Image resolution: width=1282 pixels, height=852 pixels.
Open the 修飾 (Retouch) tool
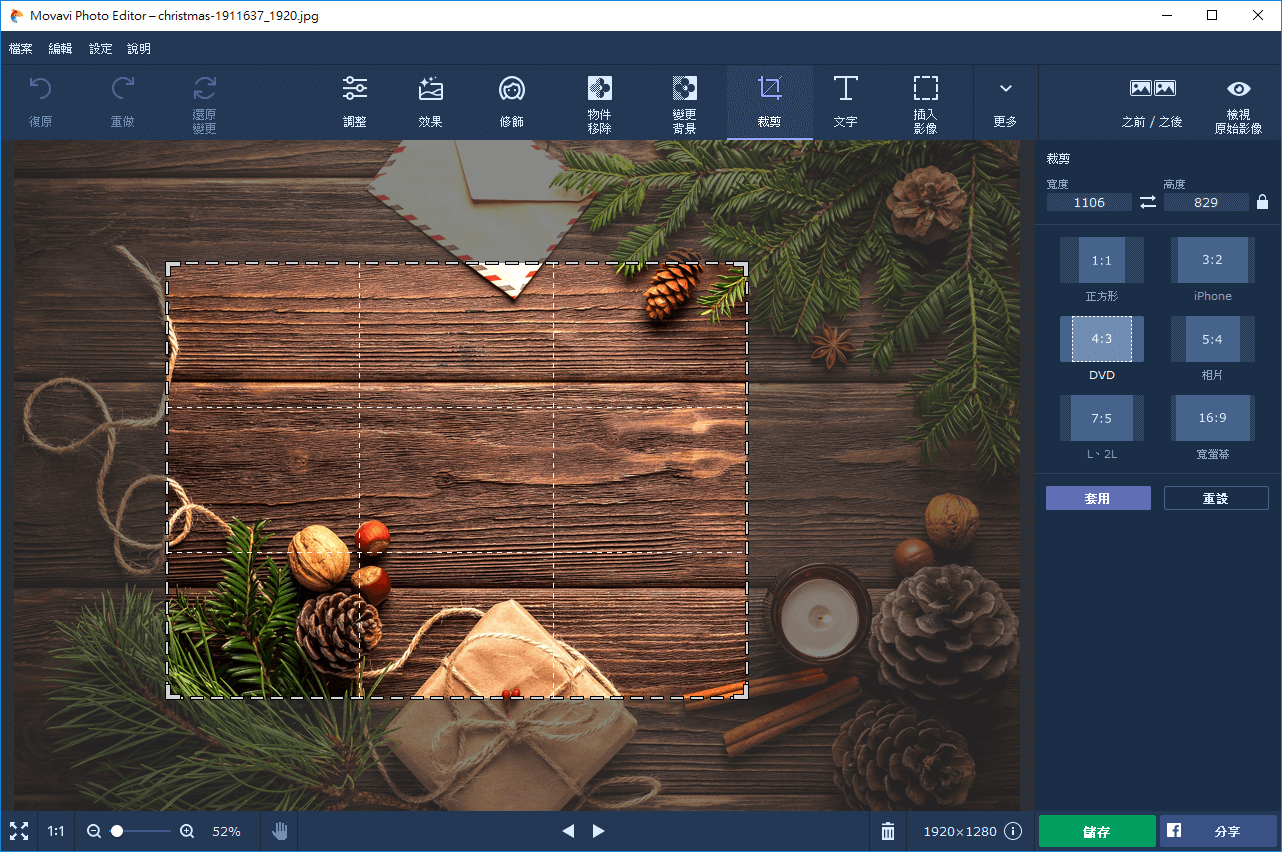tap(511, 102)
